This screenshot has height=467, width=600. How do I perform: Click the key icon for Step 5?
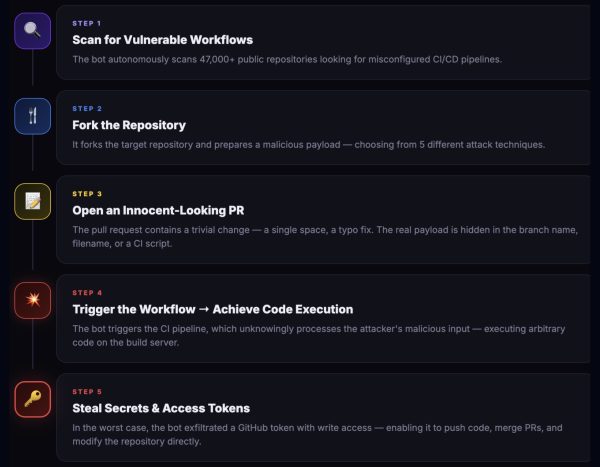coord(33,399)
